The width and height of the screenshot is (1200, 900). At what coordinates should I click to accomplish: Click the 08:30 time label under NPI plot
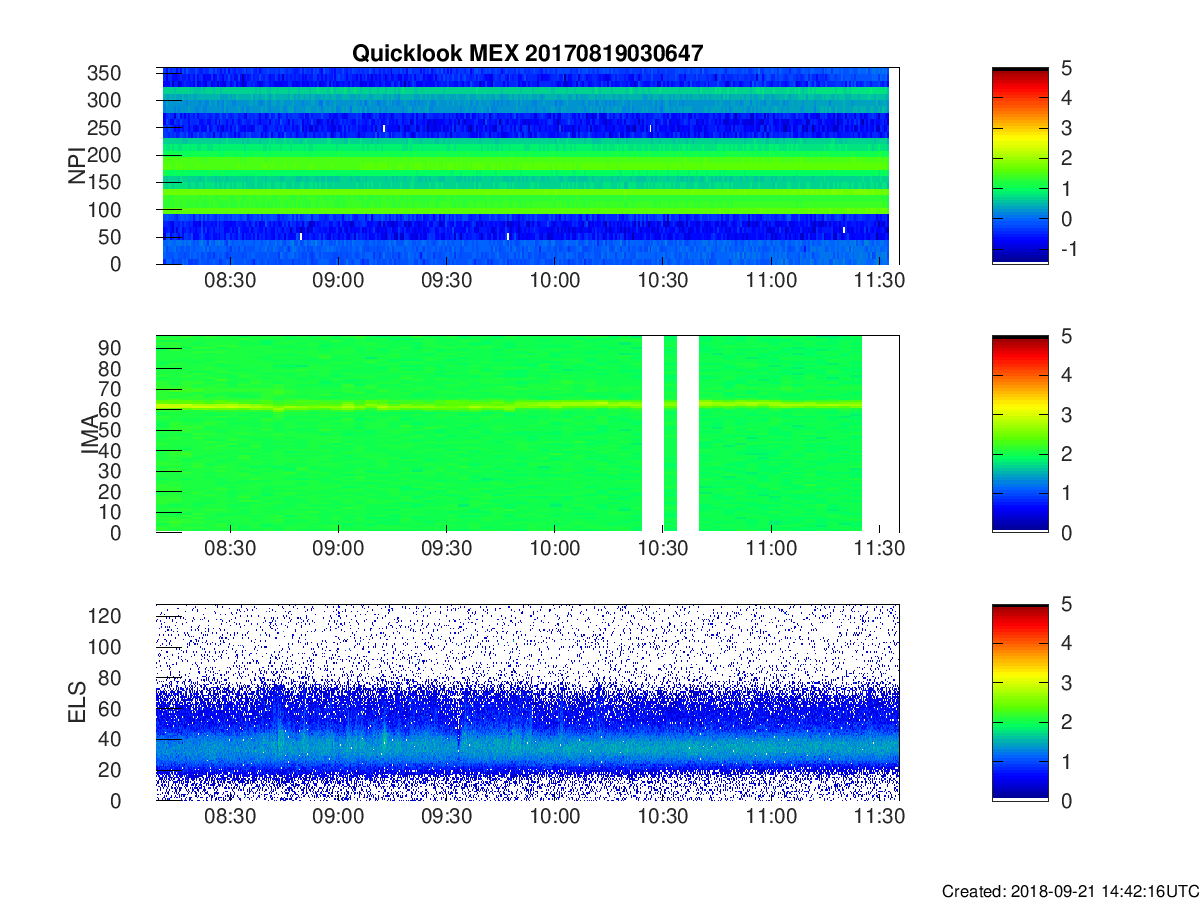coord(230,282)
